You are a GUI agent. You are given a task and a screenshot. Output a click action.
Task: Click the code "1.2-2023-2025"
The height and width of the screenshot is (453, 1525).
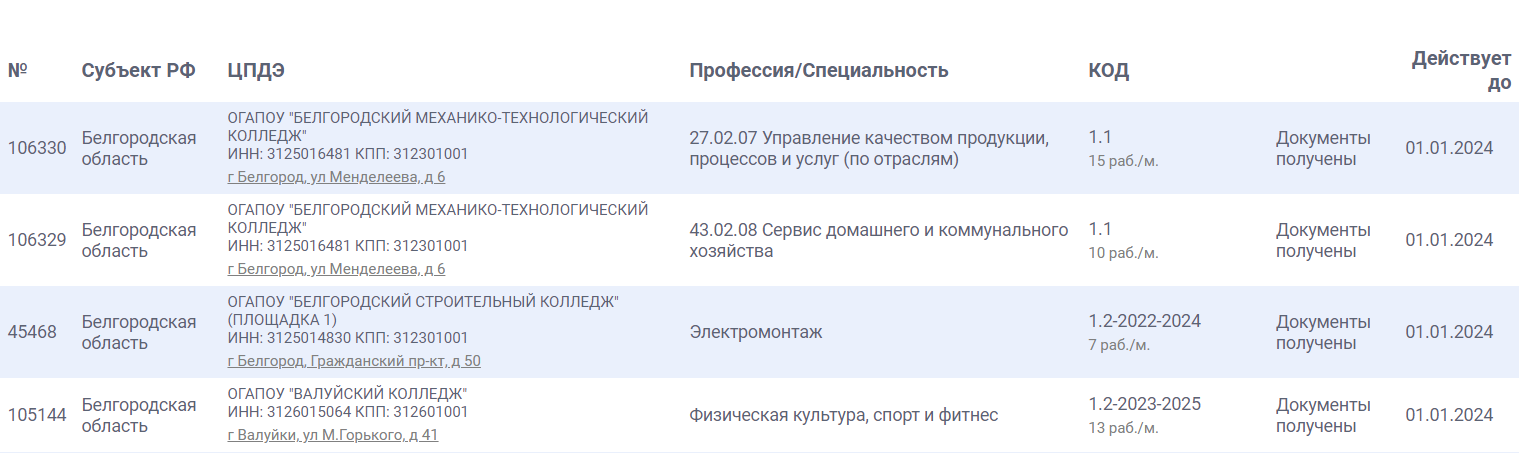(x=1144, y=404)
